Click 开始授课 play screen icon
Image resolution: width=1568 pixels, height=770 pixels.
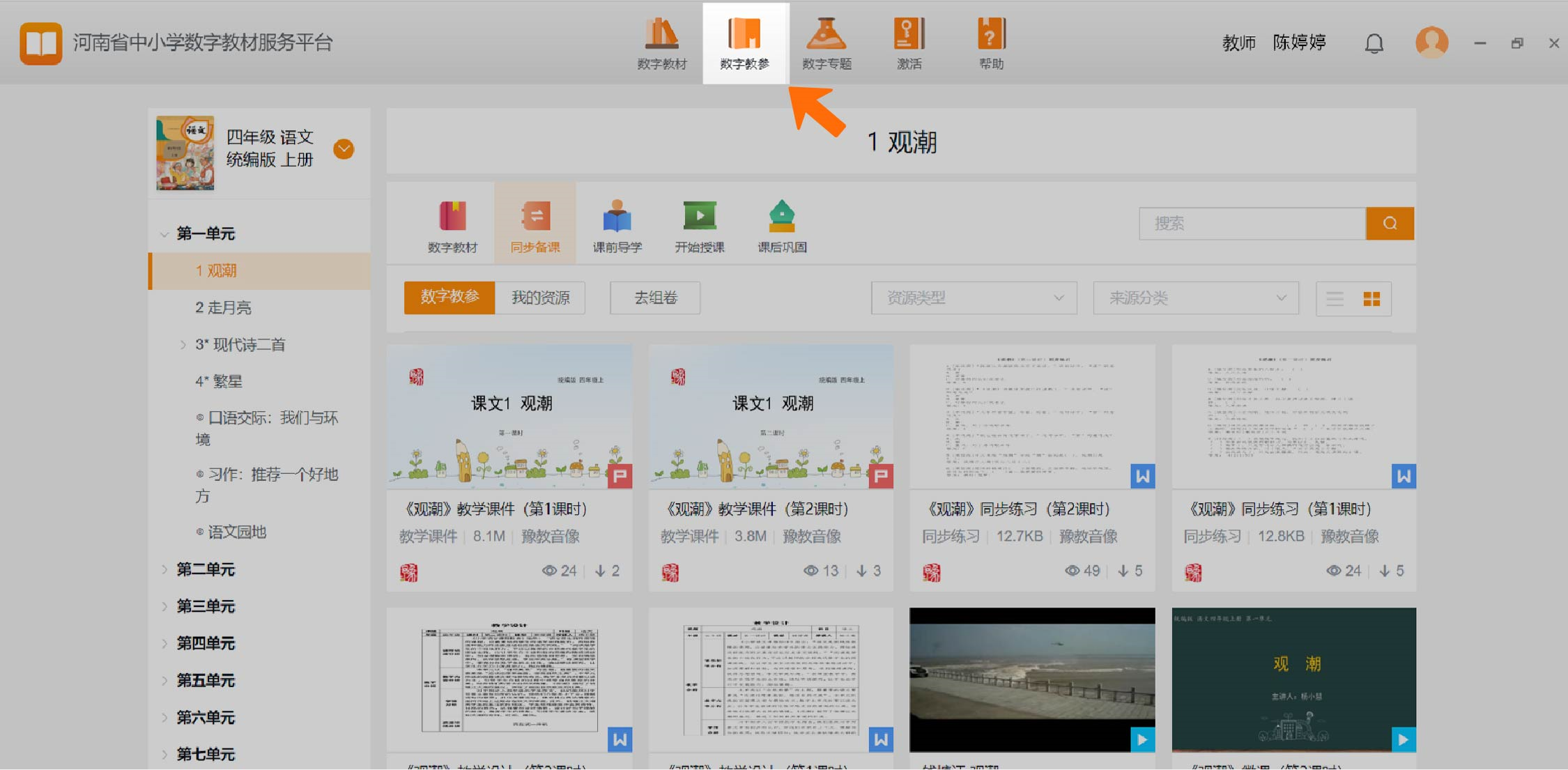(700, 215)
